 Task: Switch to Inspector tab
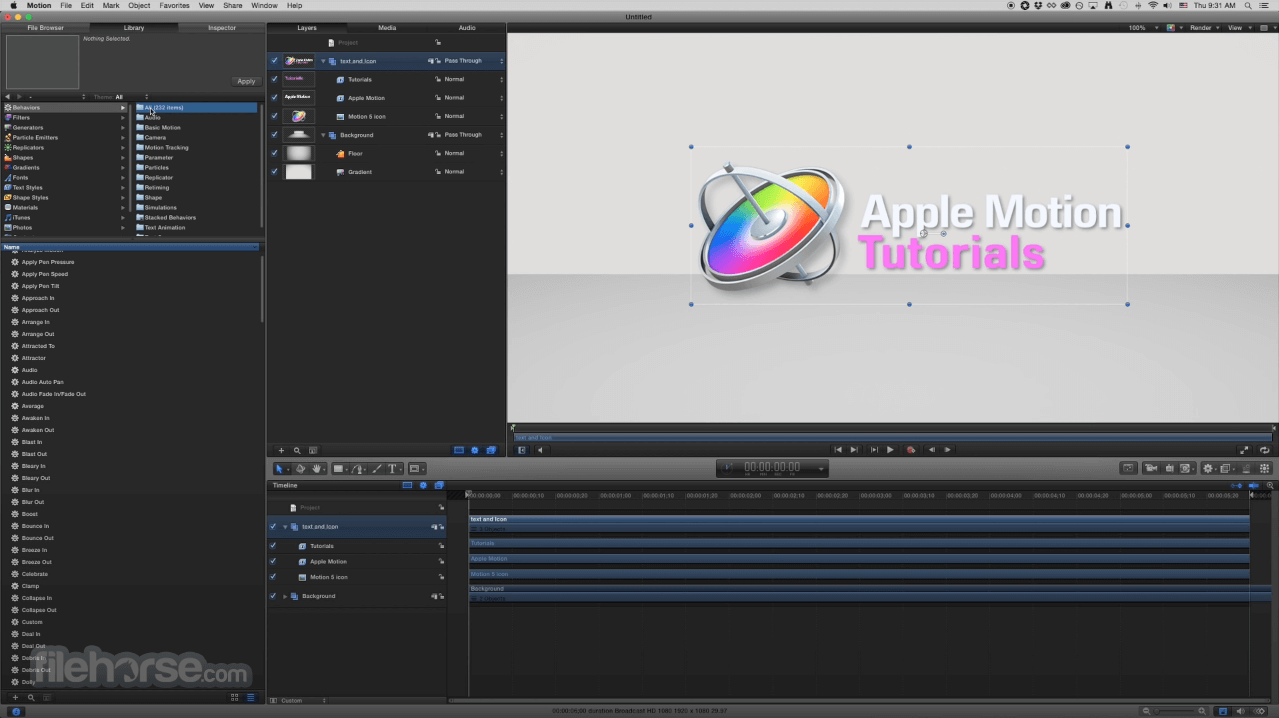(222, 28)
